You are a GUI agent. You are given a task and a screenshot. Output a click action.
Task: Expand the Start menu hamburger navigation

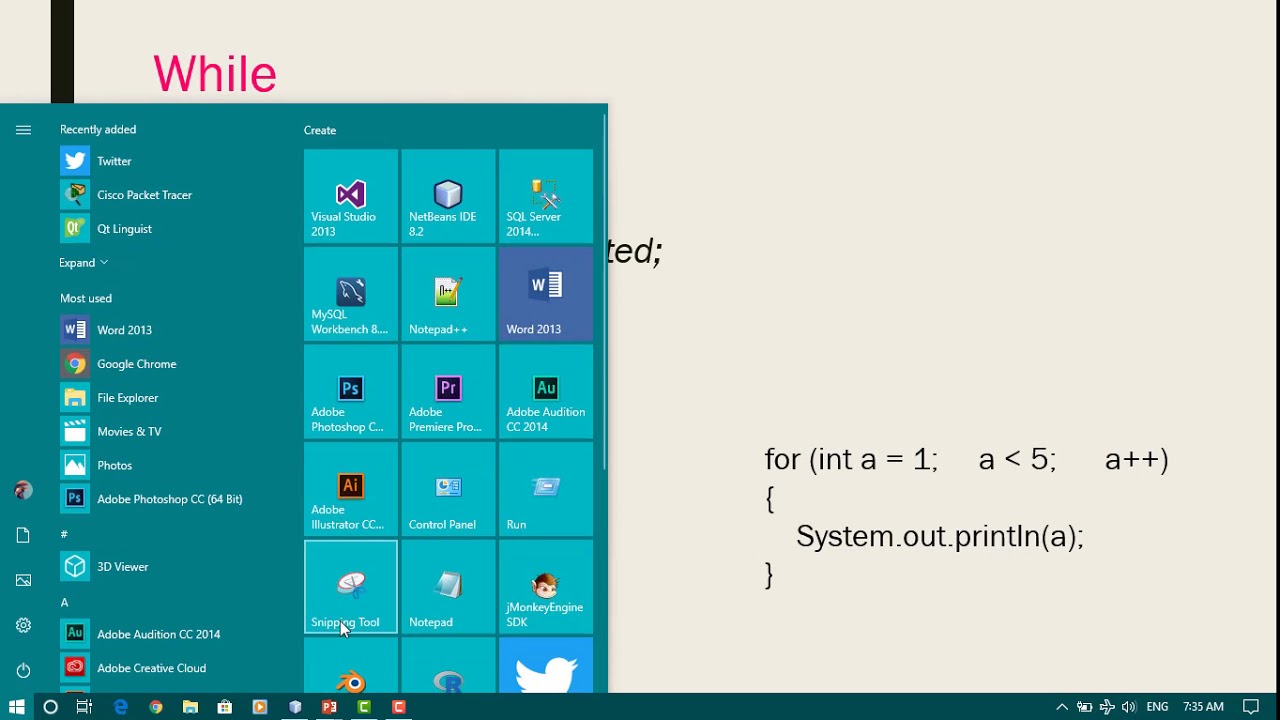[23, 130]
